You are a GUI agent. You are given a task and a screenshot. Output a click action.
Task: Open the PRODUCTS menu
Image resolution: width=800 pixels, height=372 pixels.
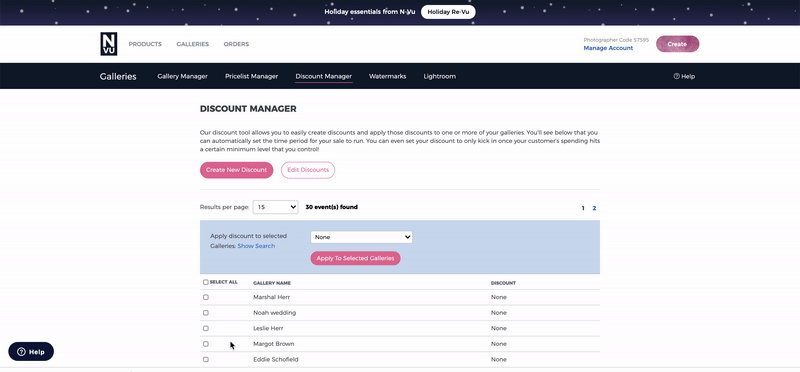tap(145, 44)
